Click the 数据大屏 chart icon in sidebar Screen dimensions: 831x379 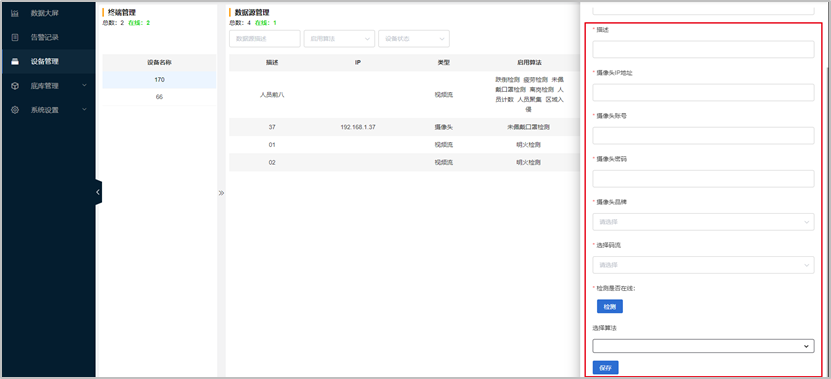coord(15,13)
